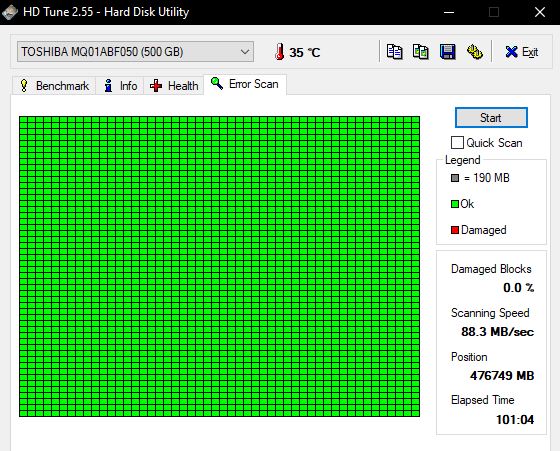This screenshot has height=451, width=560.
Task: Enable the Quick Scan checkbox
Action: [457, 142]
